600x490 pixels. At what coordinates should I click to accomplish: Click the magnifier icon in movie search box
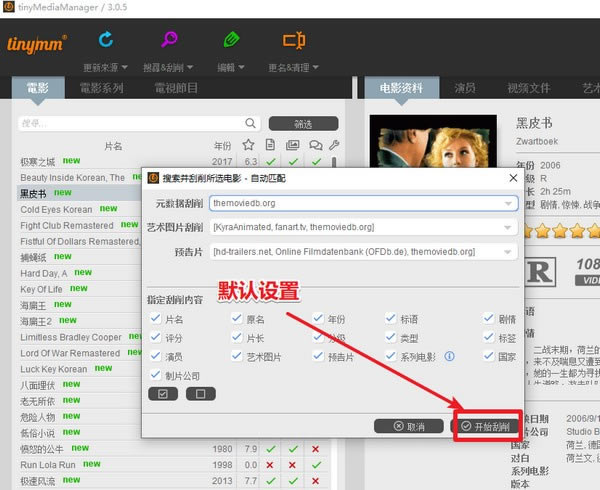(x=250, y=123)
